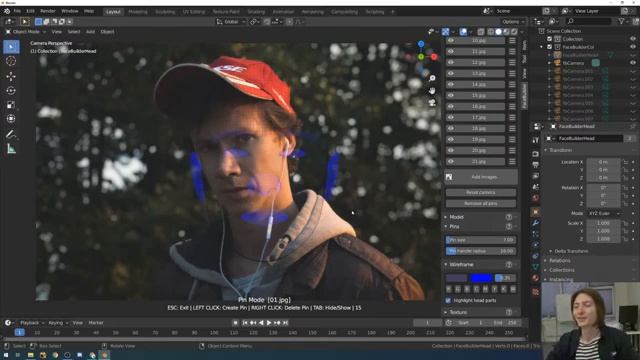Hide the Collection in the outliner

click(x=633, y=39)
